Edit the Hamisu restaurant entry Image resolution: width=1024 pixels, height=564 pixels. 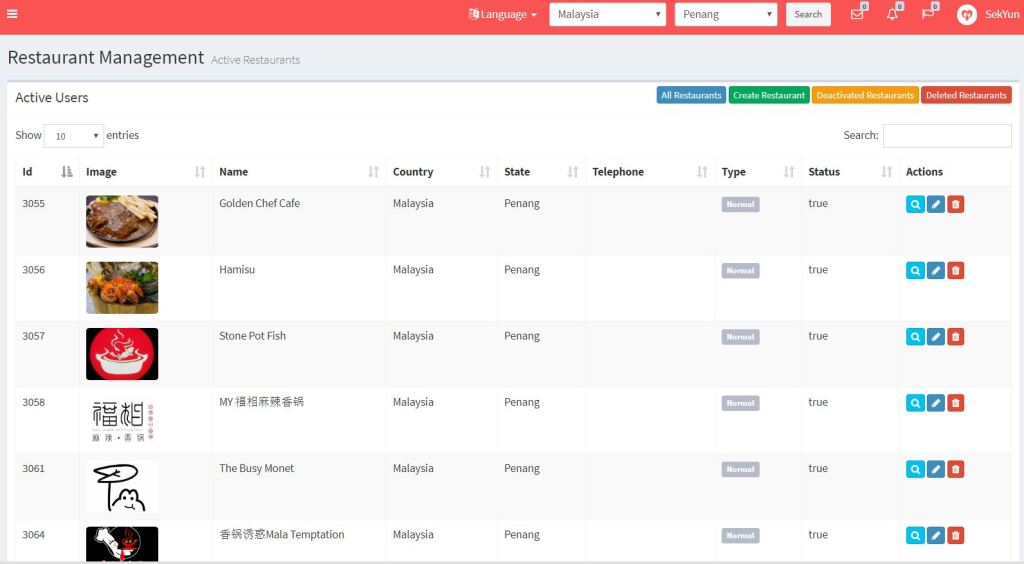coord(935,270)
